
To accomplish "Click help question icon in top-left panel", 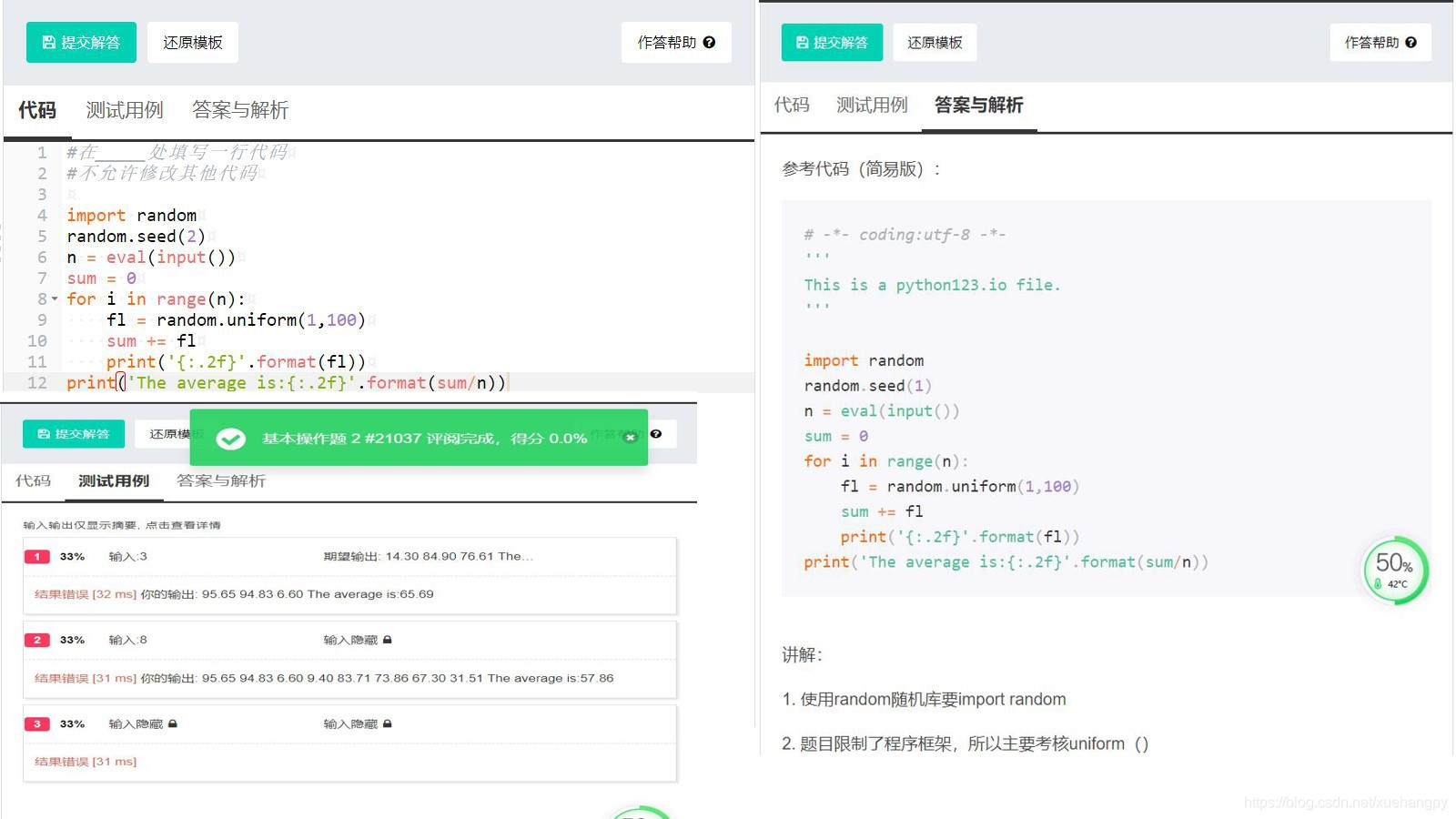I will click(x=709, y=43).
